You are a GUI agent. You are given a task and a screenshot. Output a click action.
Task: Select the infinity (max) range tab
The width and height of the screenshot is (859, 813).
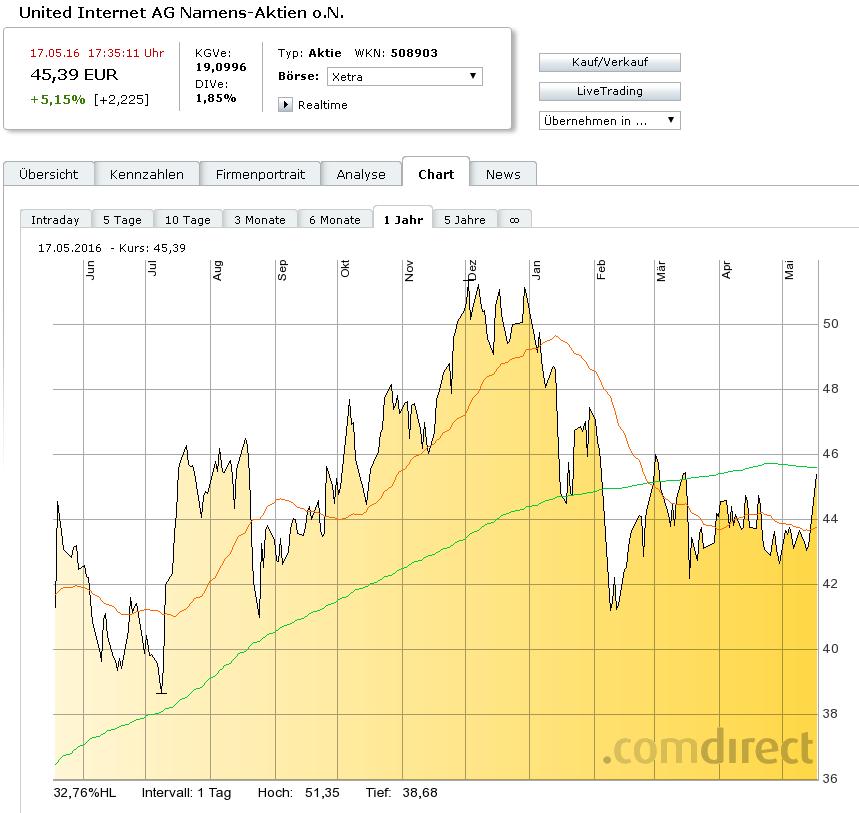(x=514, y=220)
